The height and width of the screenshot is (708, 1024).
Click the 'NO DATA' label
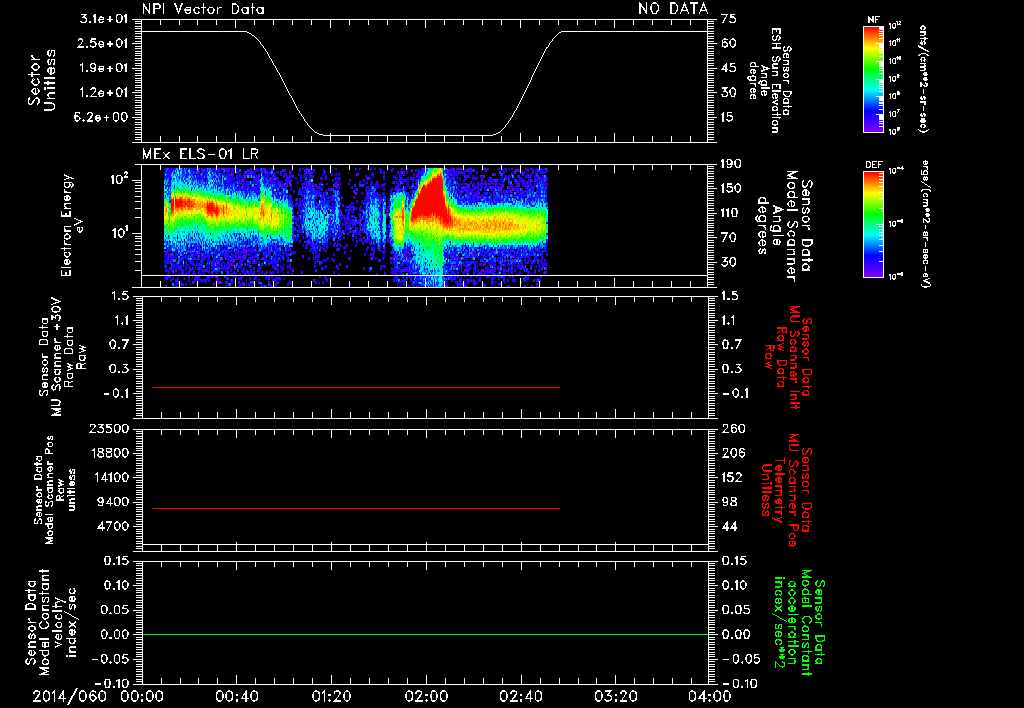tap(673, 8)
